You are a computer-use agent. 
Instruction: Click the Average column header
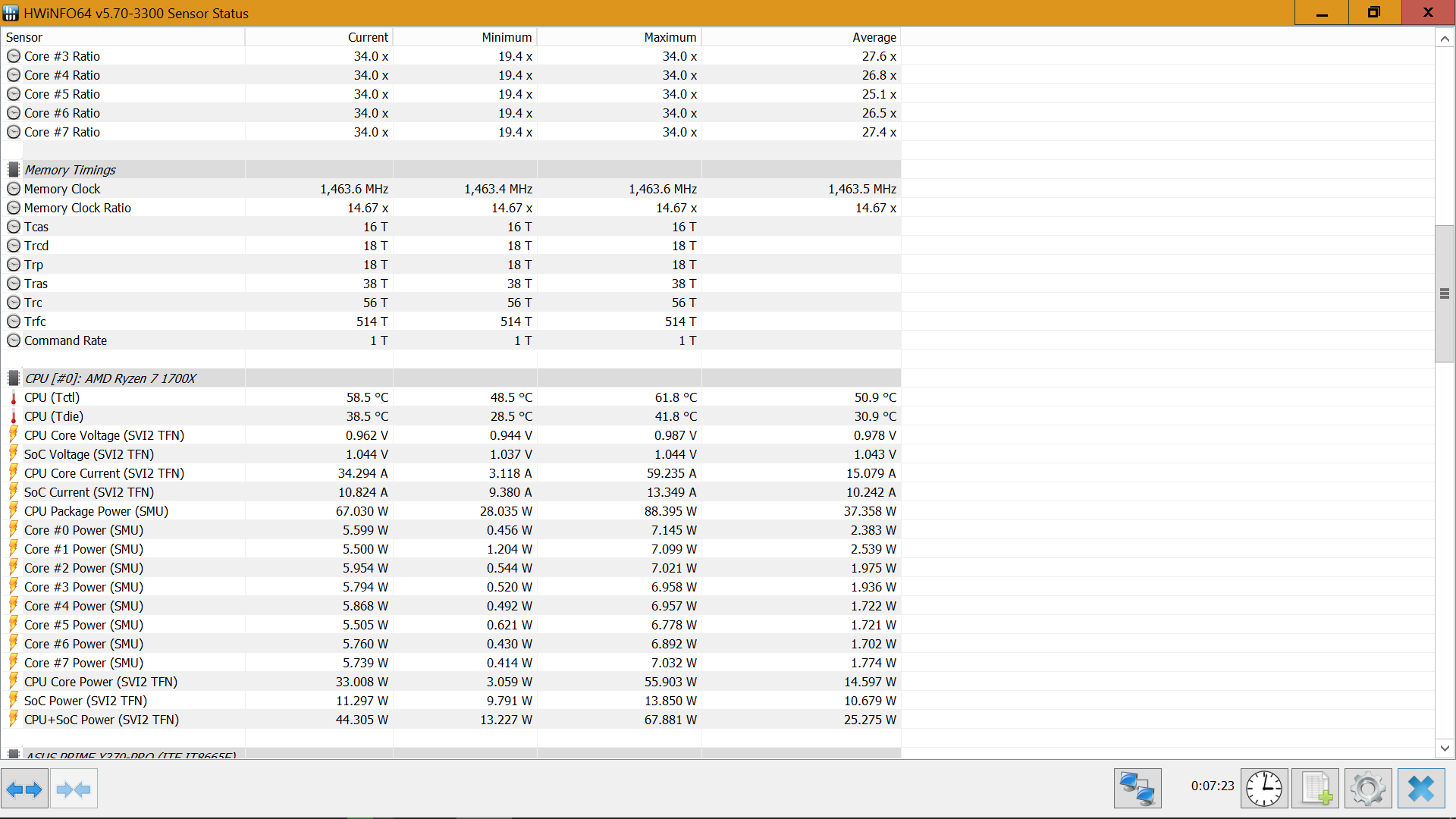coord(874,37)
